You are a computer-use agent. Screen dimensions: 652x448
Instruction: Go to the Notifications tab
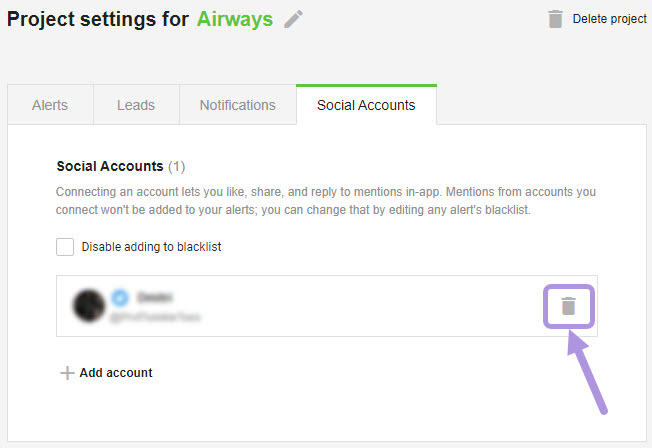click(x=237, y=105)
